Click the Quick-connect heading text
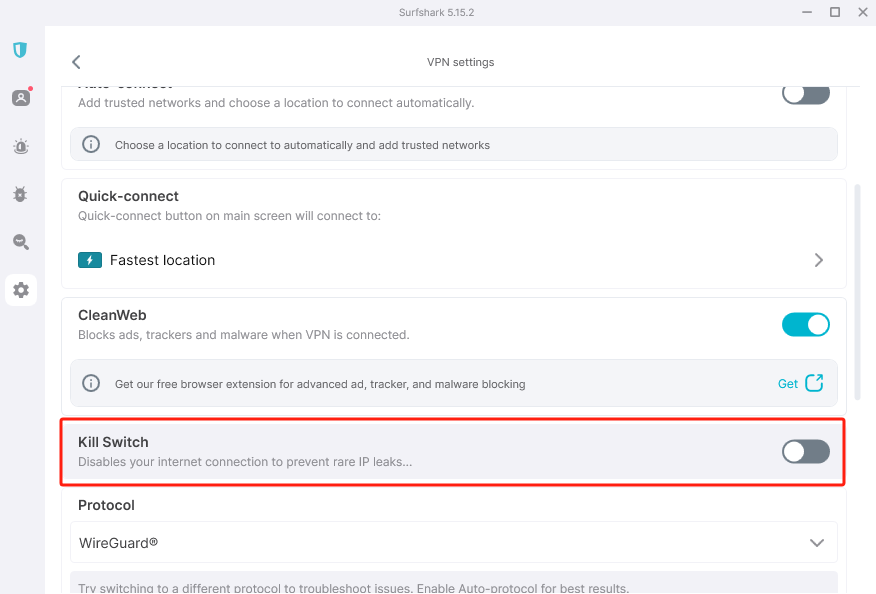Image resolution: width=876 pixels, height=594 pixels. pyautogui.click(x=128, y=196)
